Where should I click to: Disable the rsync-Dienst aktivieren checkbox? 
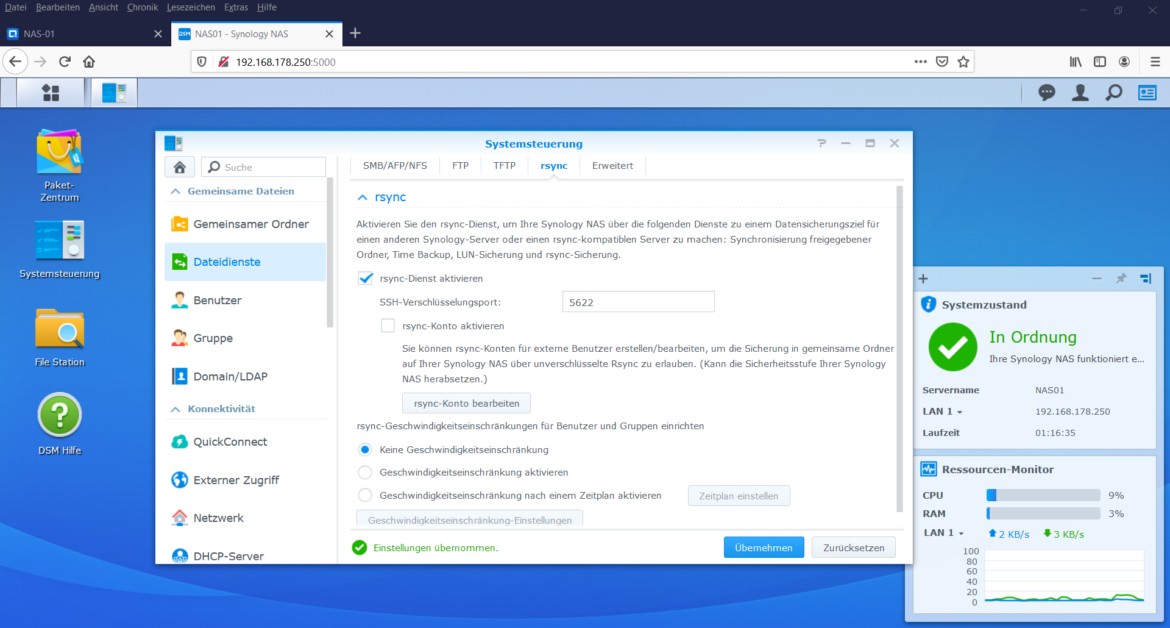tap(365, 279)
